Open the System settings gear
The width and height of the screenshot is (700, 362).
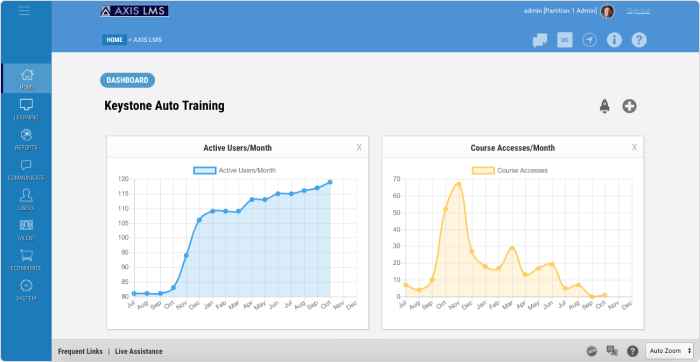[x=26, y=291]
